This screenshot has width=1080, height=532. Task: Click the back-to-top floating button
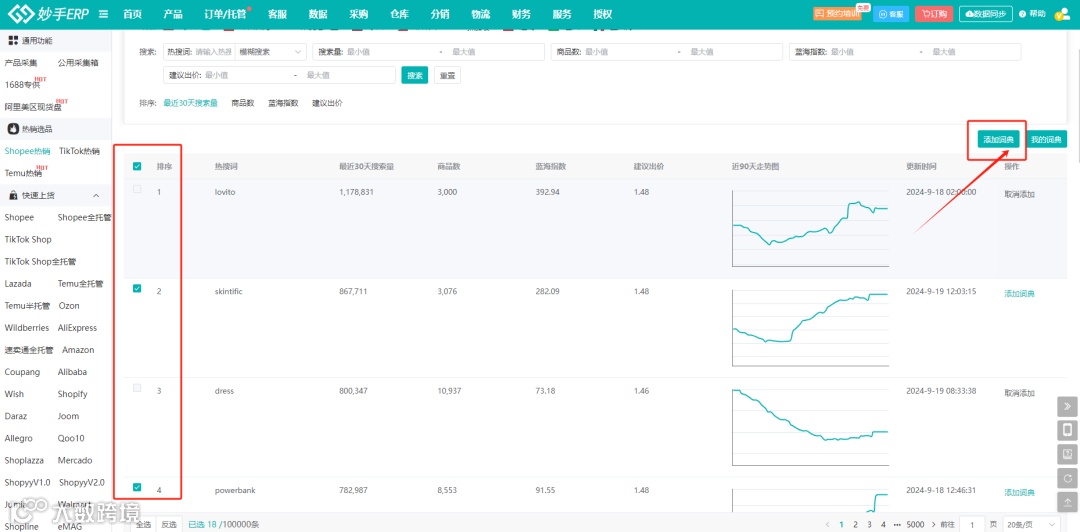(x=1068, y=502)
